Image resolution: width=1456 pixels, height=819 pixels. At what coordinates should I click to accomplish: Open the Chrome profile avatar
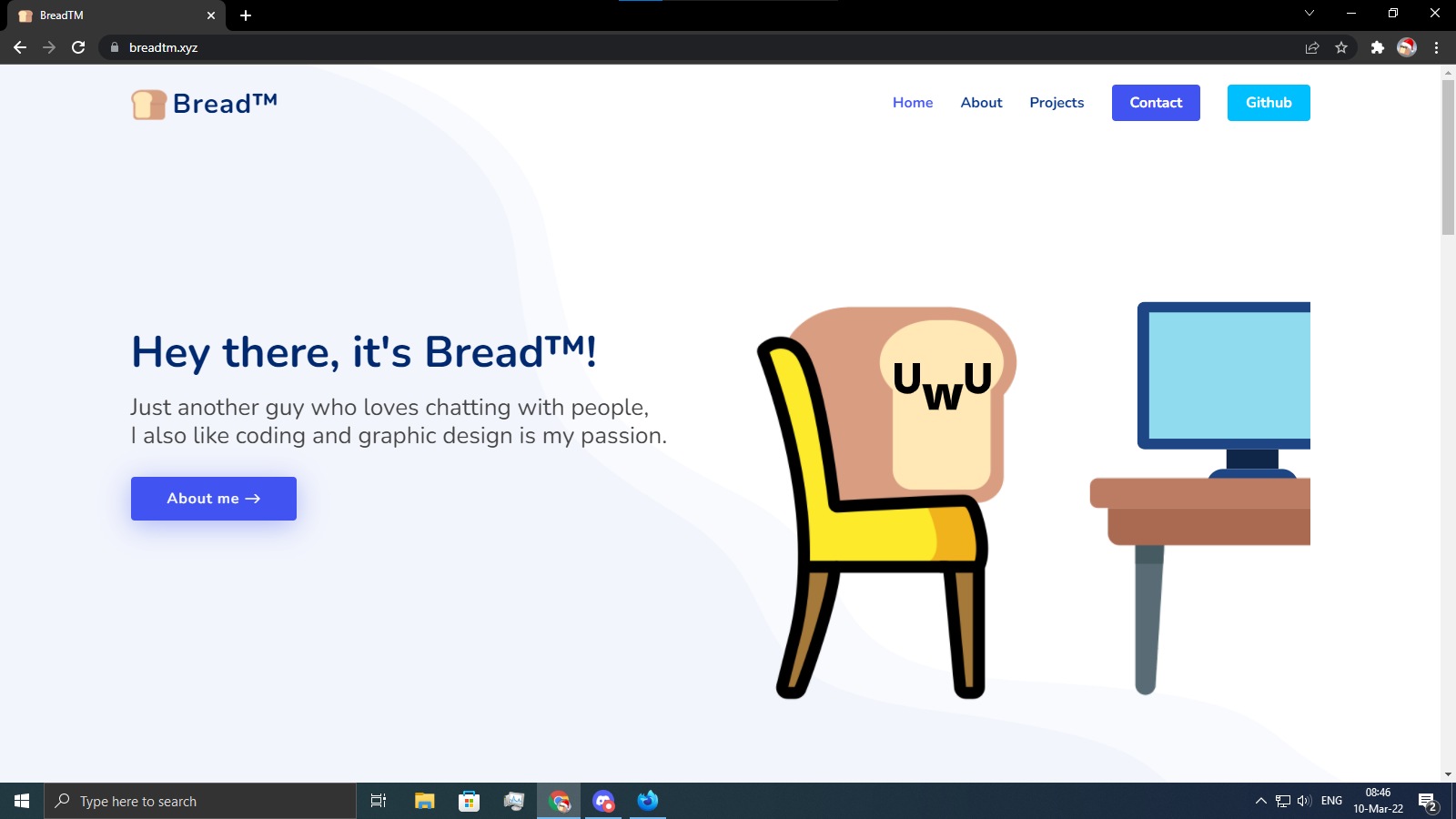(x=1406, y=47)
